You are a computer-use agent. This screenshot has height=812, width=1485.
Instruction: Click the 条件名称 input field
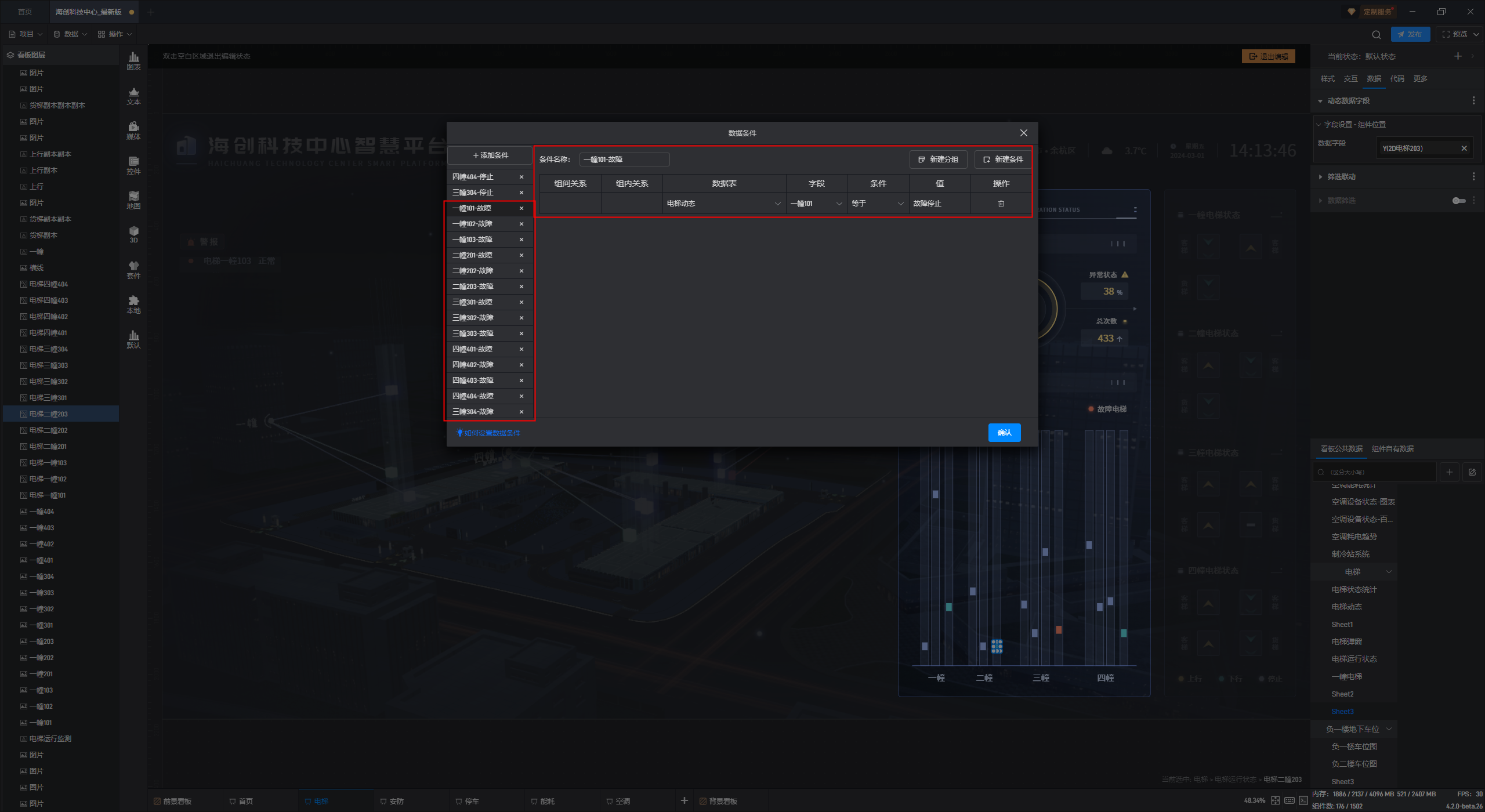point(624,159)
